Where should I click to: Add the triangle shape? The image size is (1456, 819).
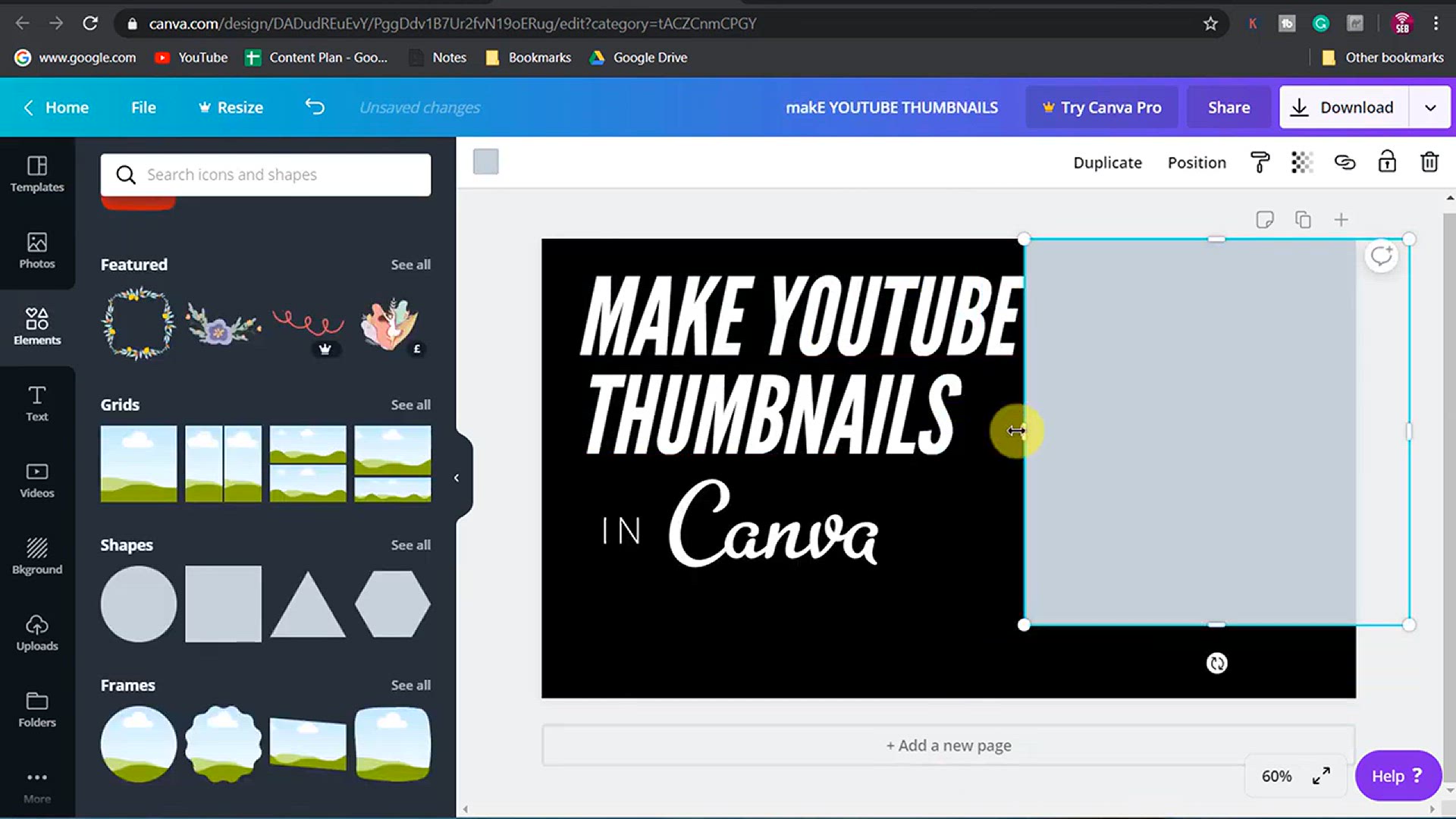308,605
